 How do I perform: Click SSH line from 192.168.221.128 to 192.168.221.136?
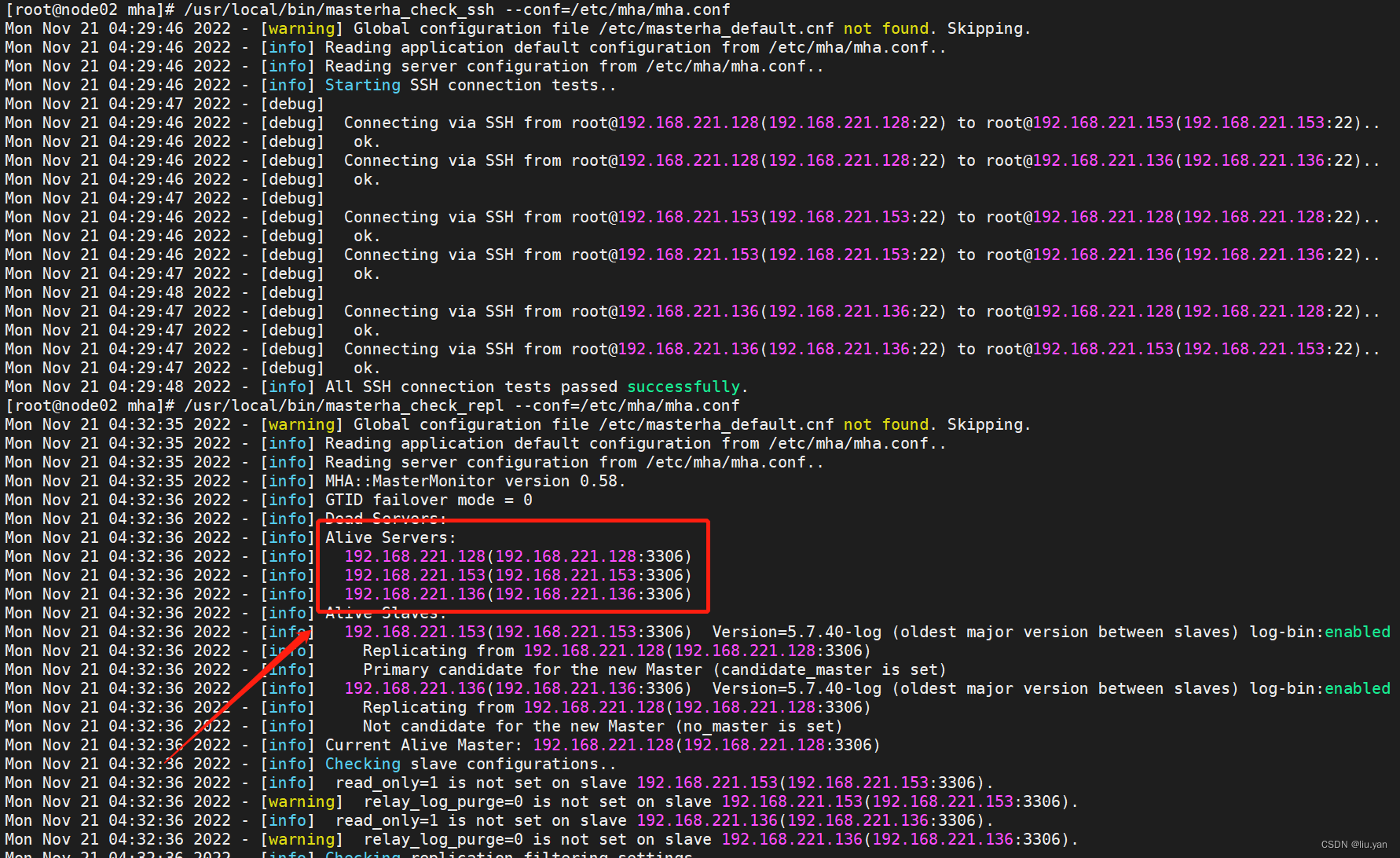(x=692, y=160)
